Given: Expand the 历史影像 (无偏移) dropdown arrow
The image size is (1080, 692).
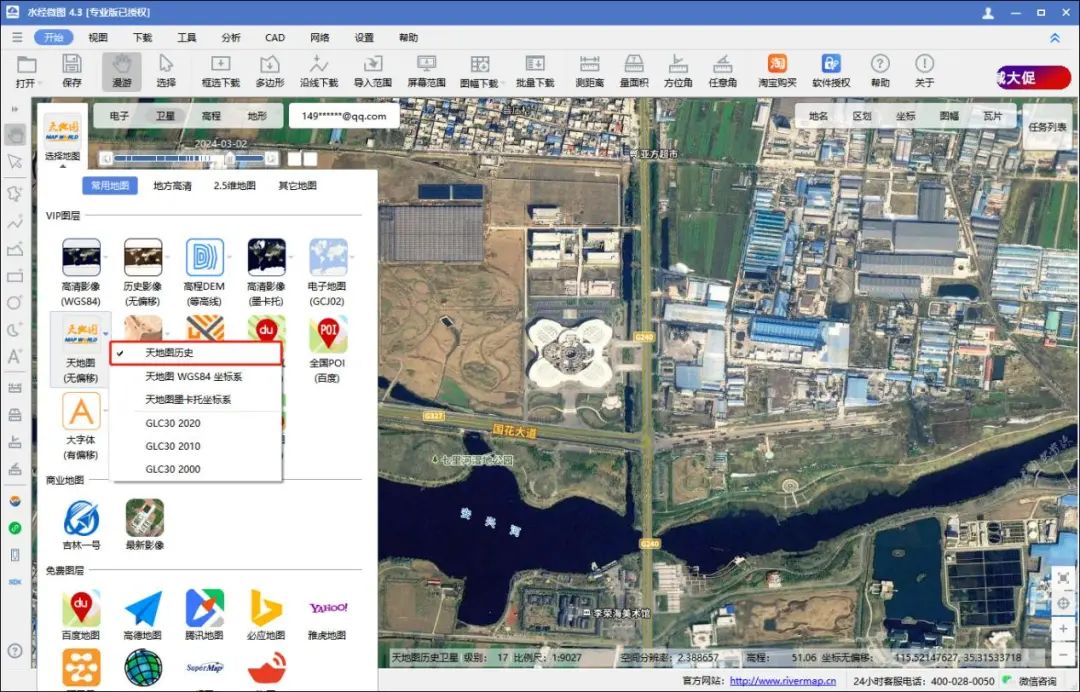Looking at the screenshot, I should (x=167, y=257).
